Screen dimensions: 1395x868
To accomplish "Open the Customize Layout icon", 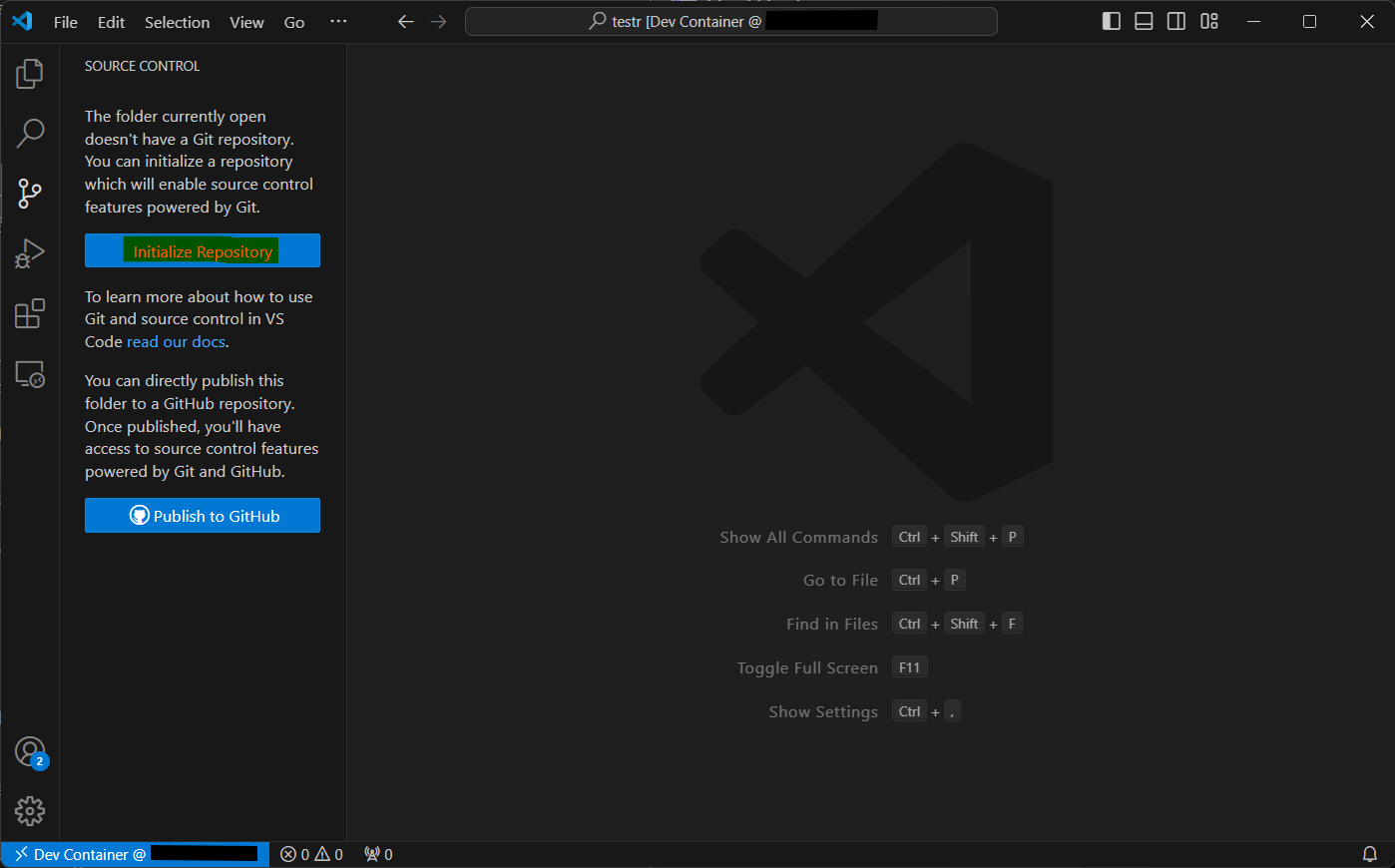I will (x=1209, y=21).
